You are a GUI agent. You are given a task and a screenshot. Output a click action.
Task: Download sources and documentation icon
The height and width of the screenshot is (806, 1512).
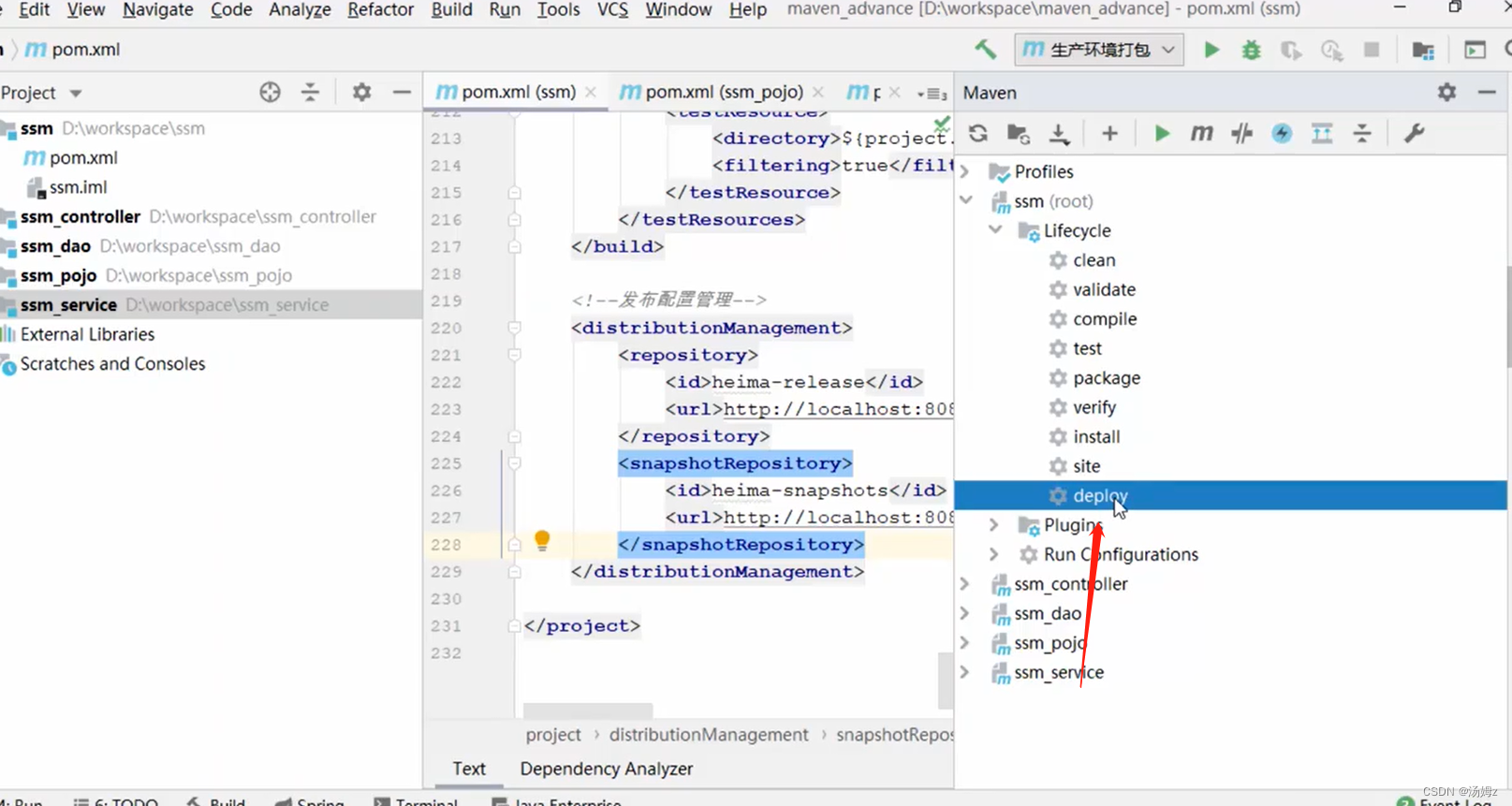(x=1059, y=134)
